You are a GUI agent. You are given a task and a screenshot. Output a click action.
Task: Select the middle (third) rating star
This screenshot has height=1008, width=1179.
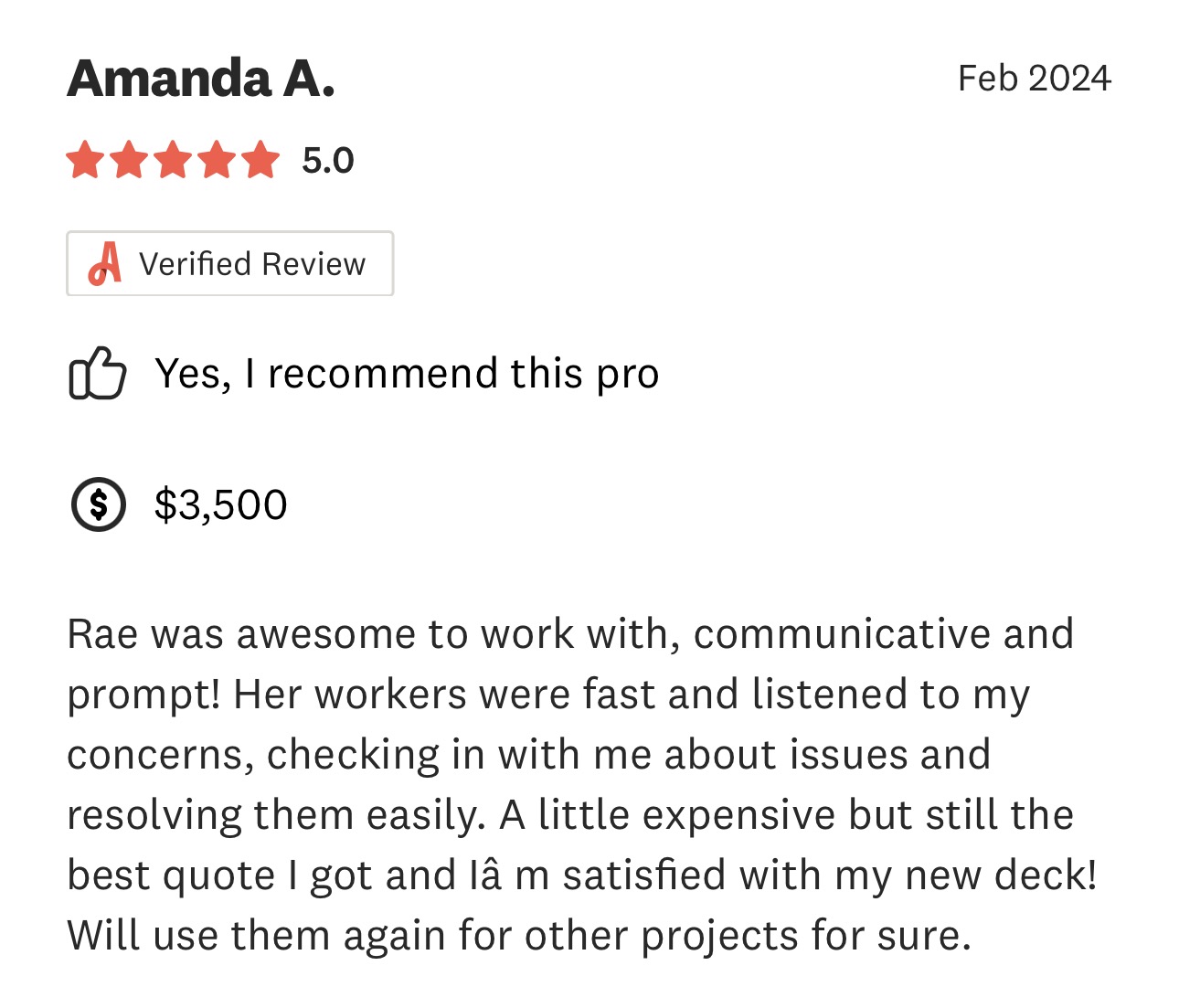point(173,160)
